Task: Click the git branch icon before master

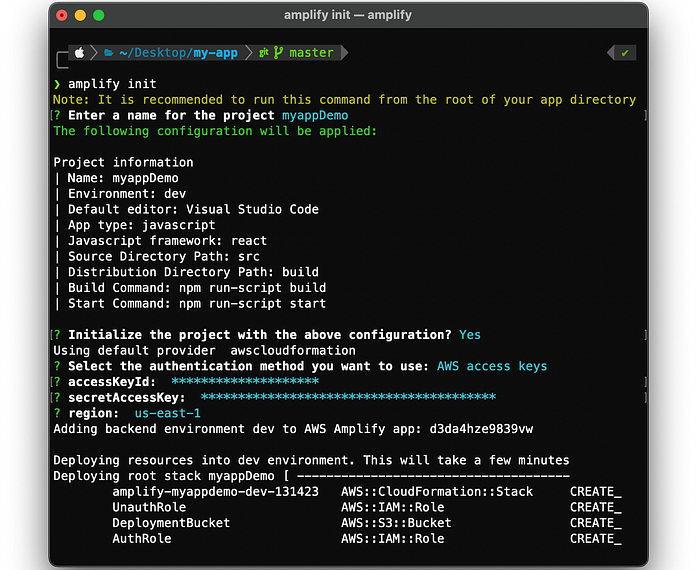Action: (x=278, y=53)
